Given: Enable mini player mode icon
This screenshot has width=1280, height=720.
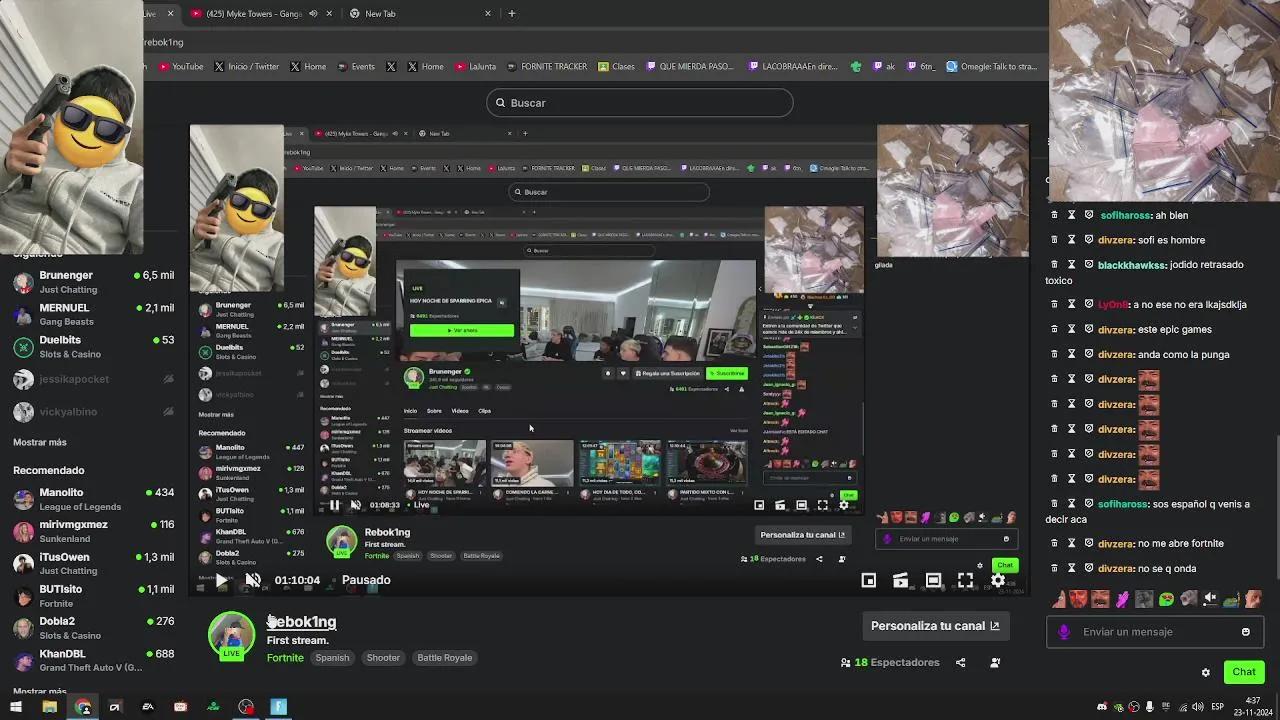Looking at the screenshot, I should [x=869, y=580].
